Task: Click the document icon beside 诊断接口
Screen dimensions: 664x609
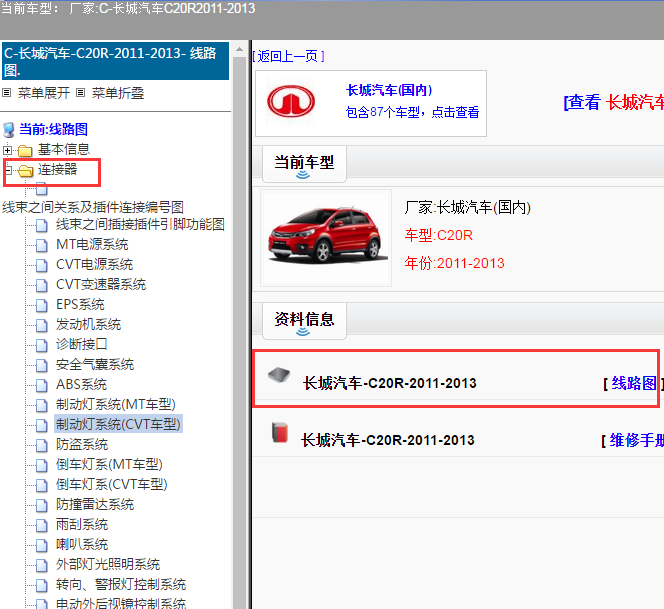Action: [42, 345]
